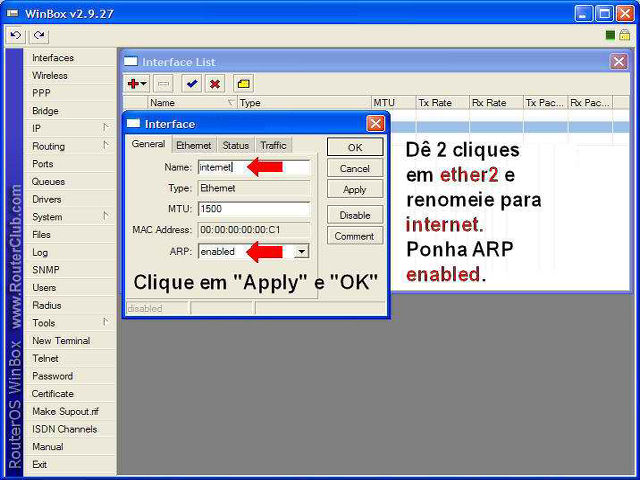
Task: Open the ARP dropdown arrow
Action: coord(302,251)
